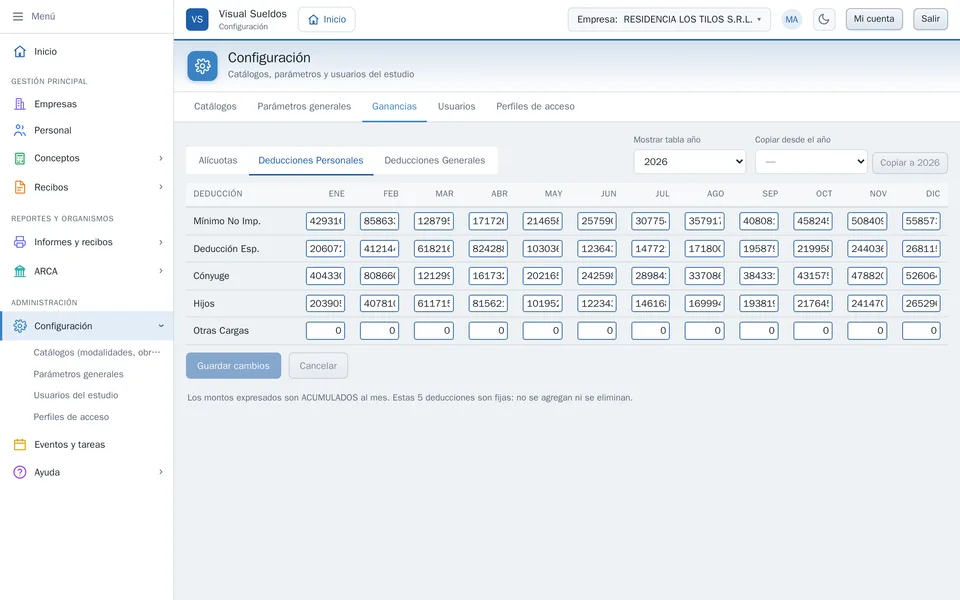
Task: Click the Guardar cambios button
Action: (x=233, y=366)
